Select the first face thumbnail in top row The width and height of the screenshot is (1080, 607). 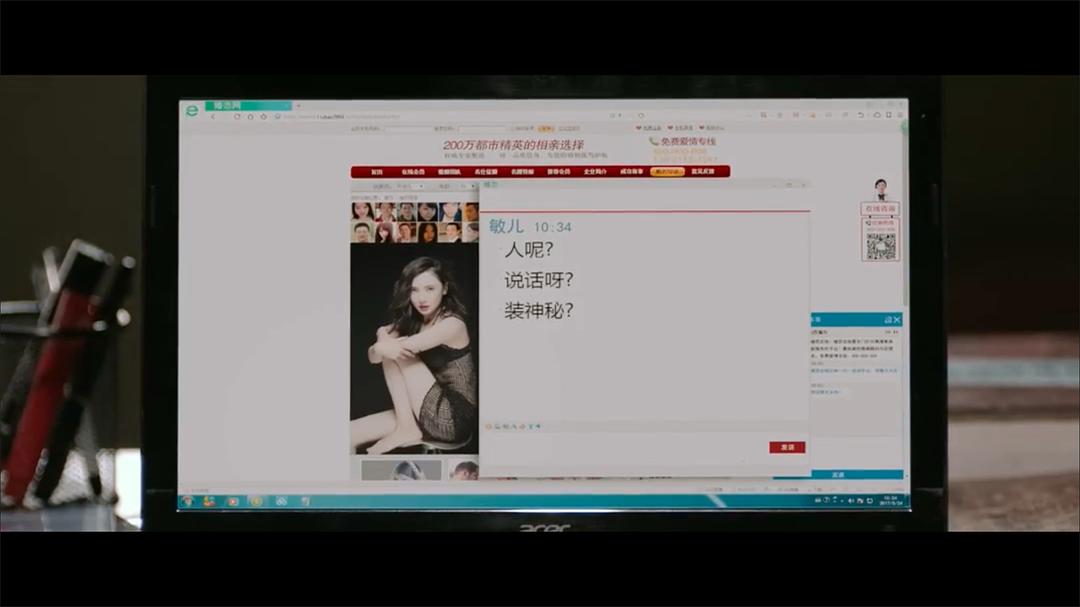[362, 212]
